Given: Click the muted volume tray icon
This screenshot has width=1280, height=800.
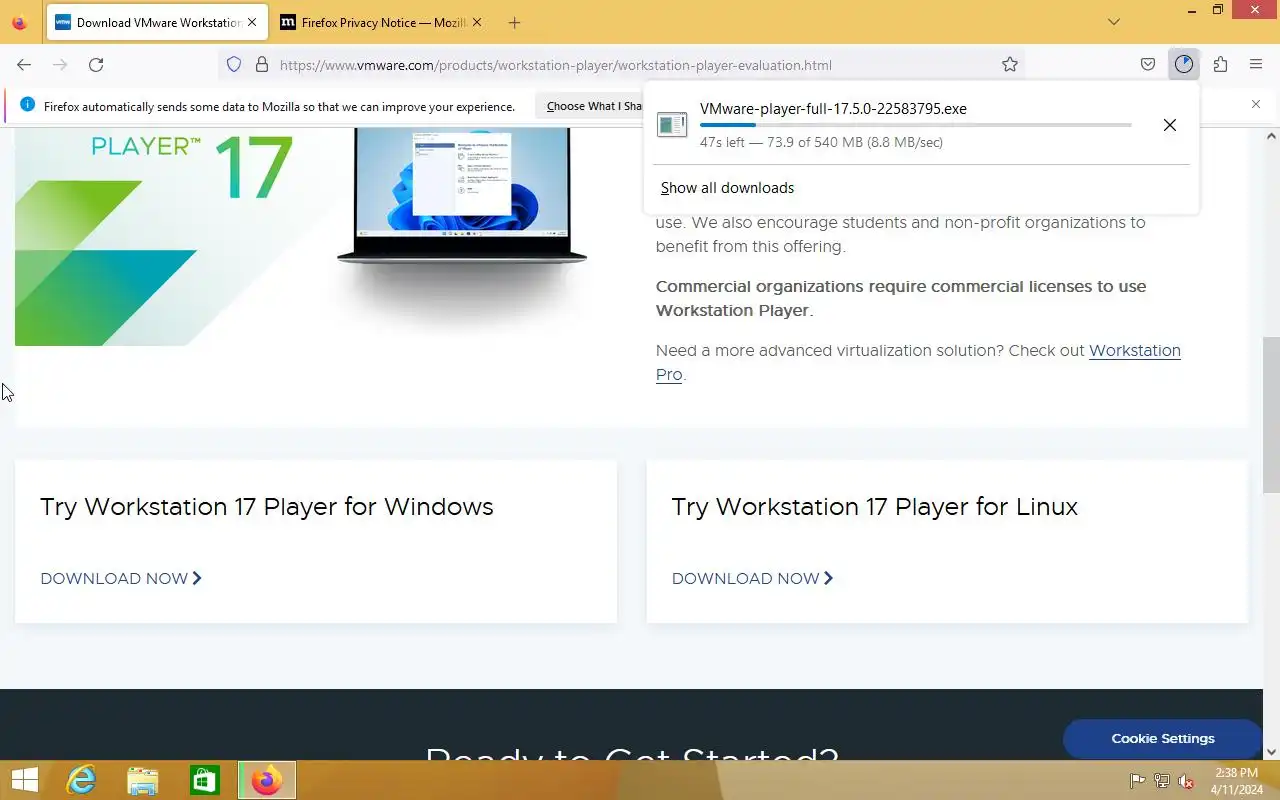Looking at the screenshot, I should (x=1185, y=781).
